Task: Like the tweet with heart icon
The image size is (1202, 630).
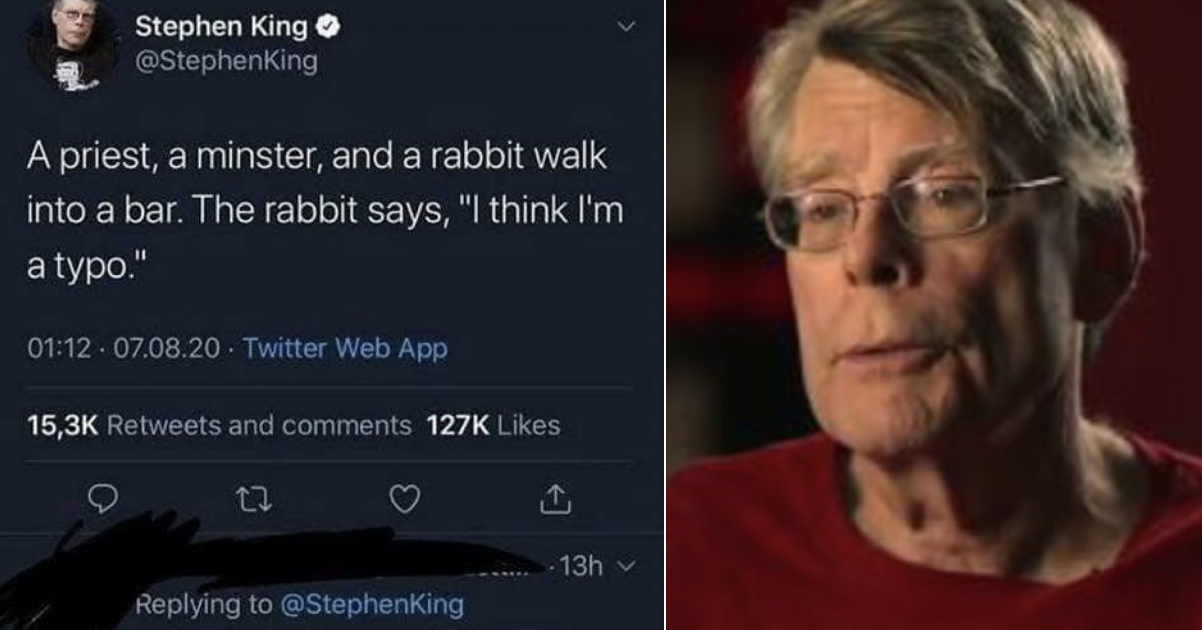Action: pyautogui.click(x=404, y=498)
